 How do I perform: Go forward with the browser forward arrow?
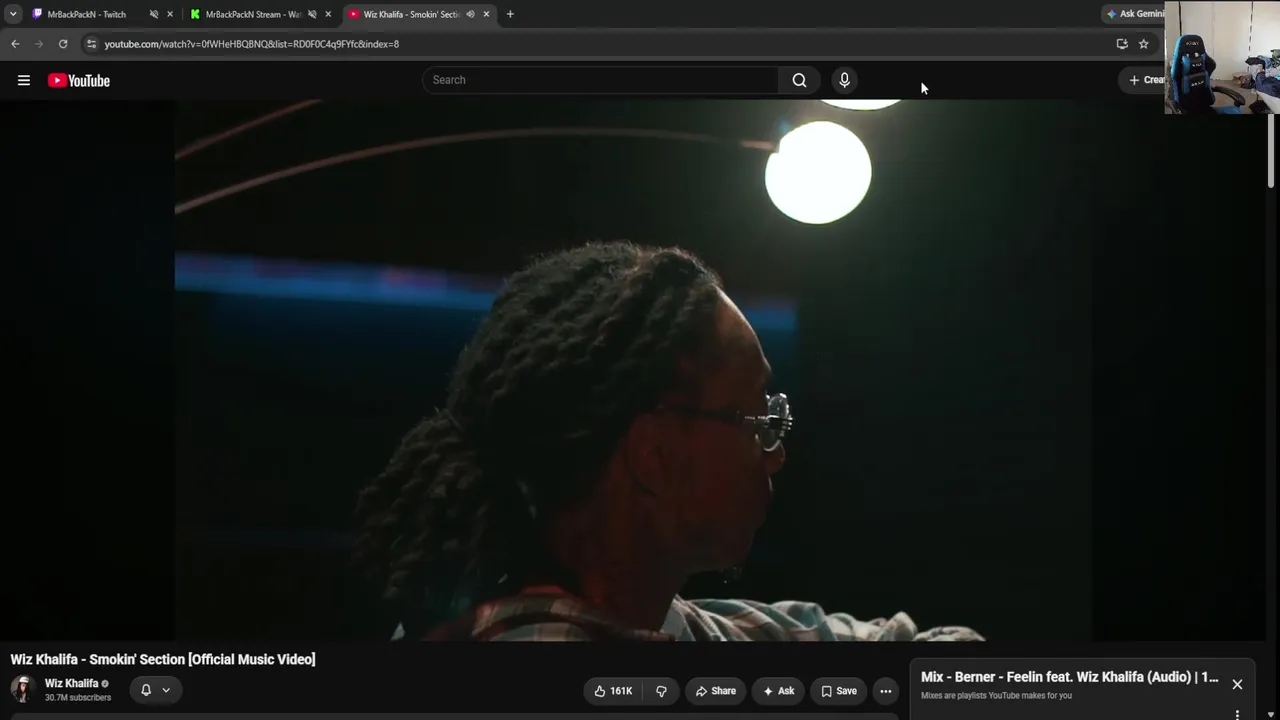point(39,44)
